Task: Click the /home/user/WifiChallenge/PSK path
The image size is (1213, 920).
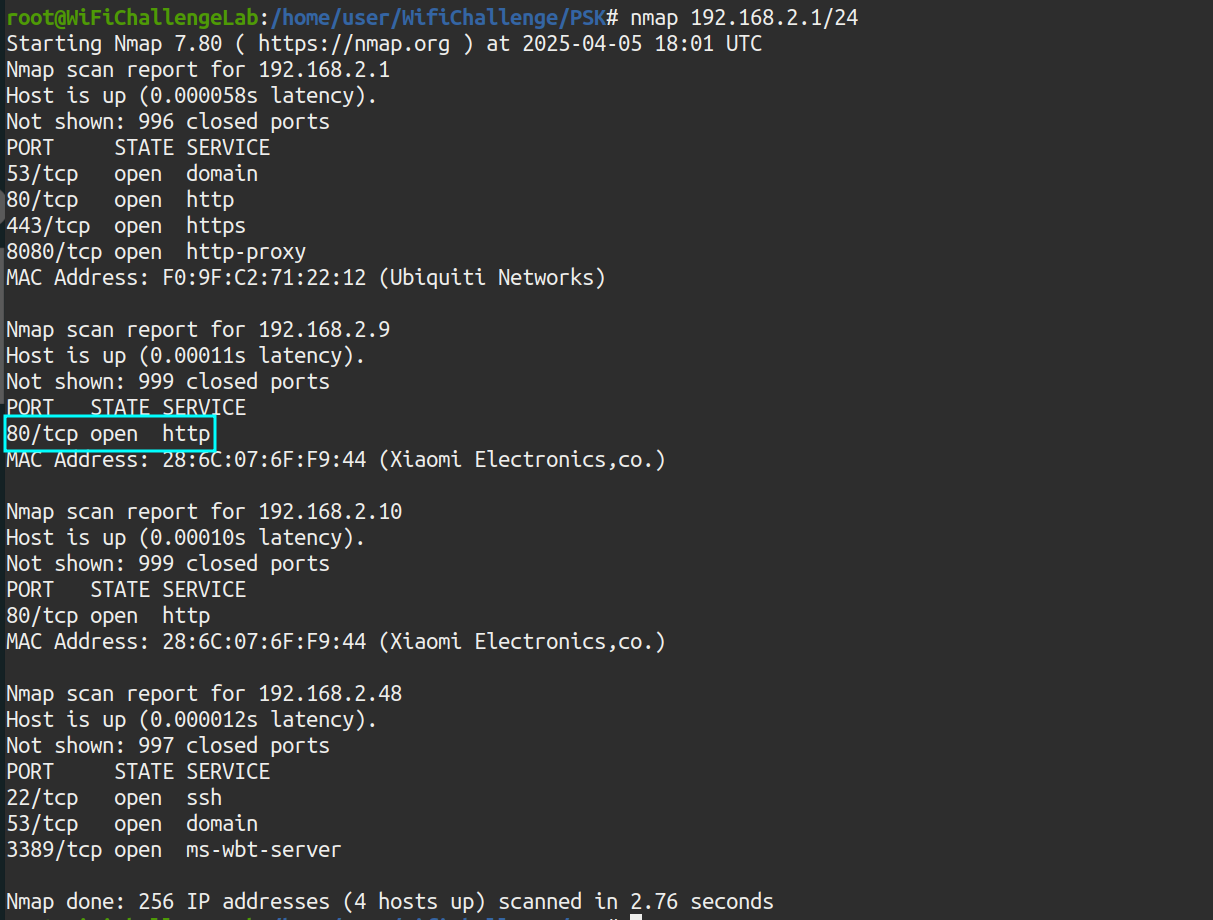Action: tap(436, 18)
